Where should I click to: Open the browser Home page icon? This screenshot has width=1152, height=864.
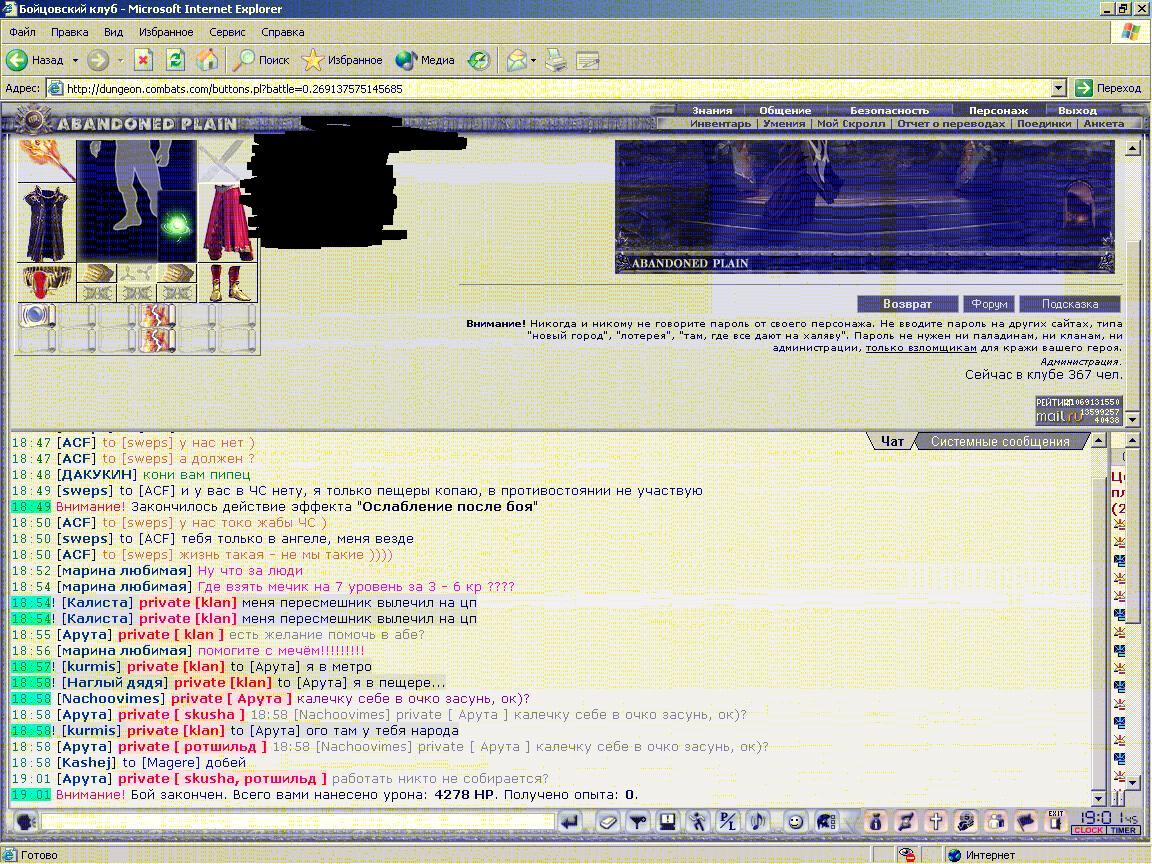pyautogui.click(x=207, y=60)
